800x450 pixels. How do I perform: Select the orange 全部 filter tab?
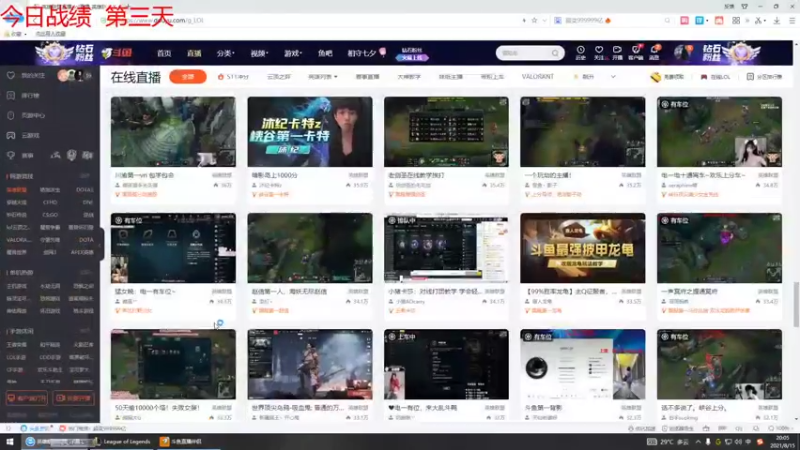[x=188, y=77]
